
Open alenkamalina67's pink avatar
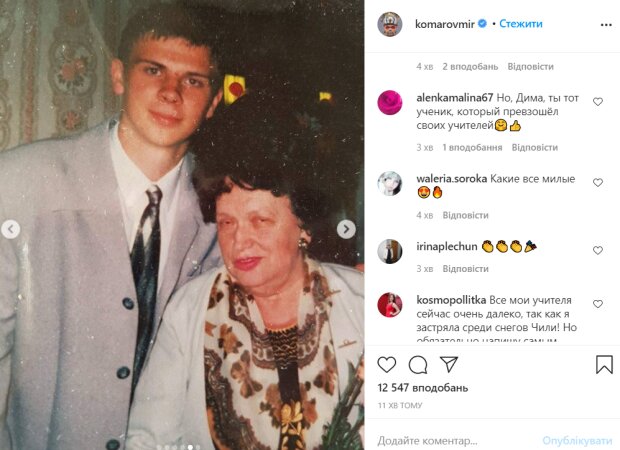pyautogui.click(x=390, y=102)
